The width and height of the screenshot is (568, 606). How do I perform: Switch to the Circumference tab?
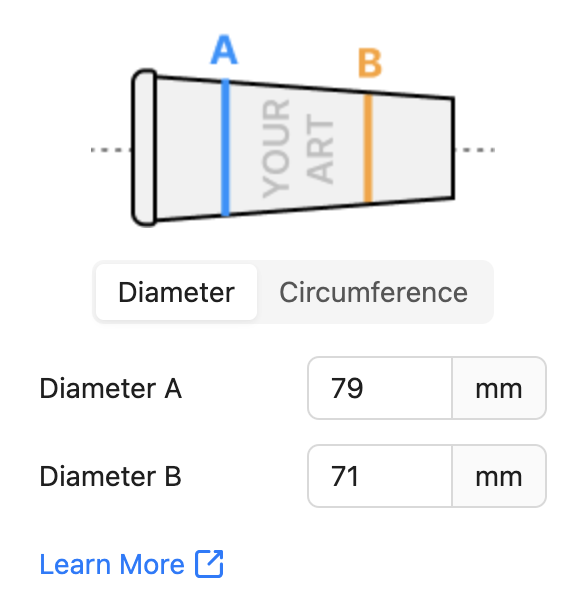pos(373,292)
